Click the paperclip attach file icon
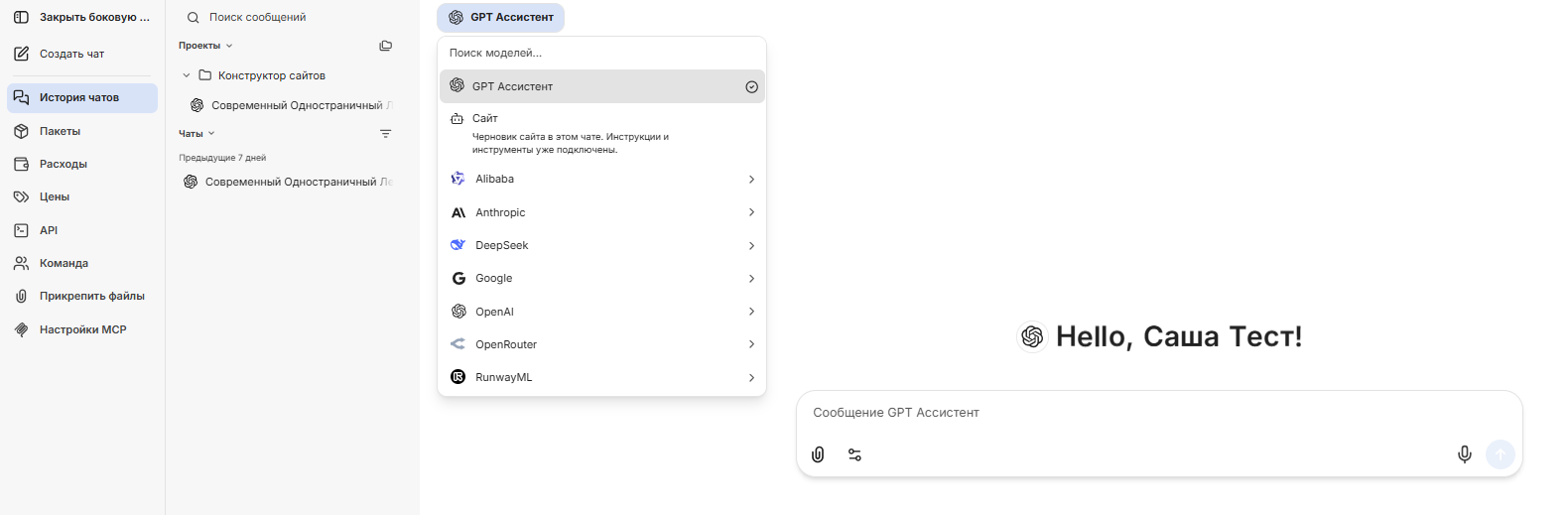Image resolution: width=1568 pixels, height=515 pixels. (818, 454)
